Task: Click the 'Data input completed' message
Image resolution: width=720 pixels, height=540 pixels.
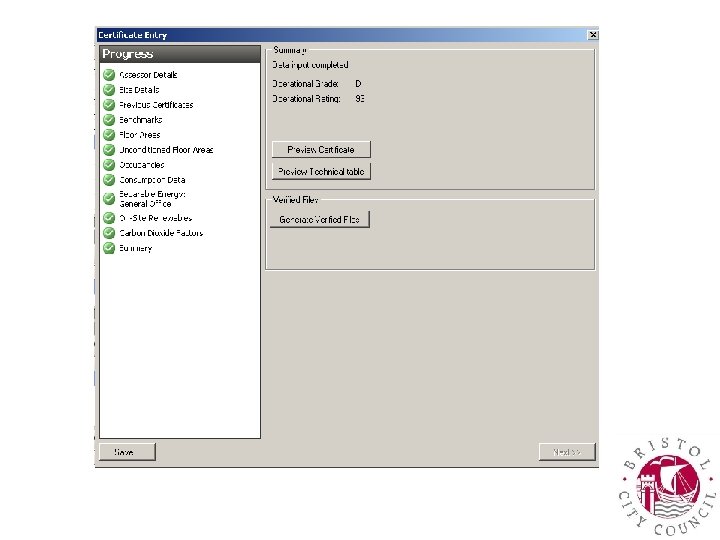Action: coord(310,65)
